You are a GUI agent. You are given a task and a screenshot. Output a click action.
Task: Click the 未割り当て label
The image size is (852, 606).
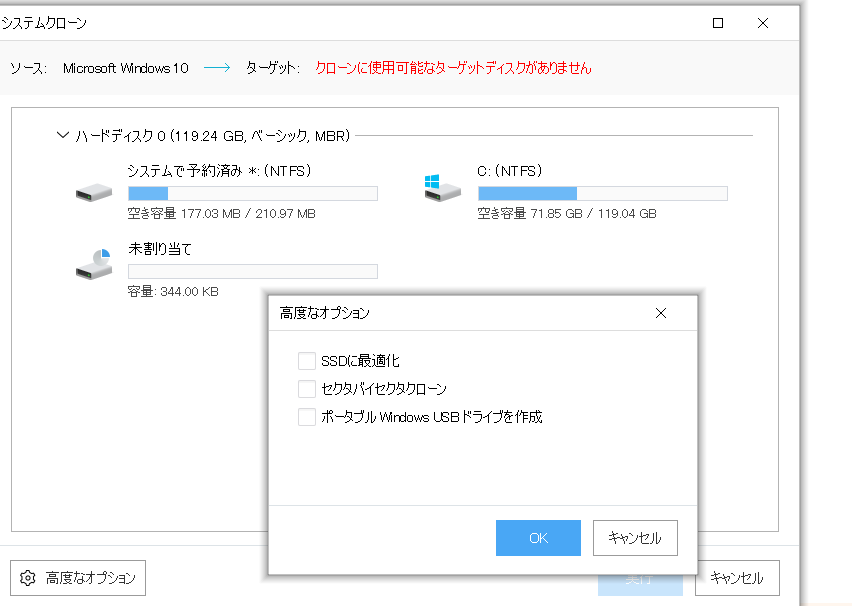point(160,249)
